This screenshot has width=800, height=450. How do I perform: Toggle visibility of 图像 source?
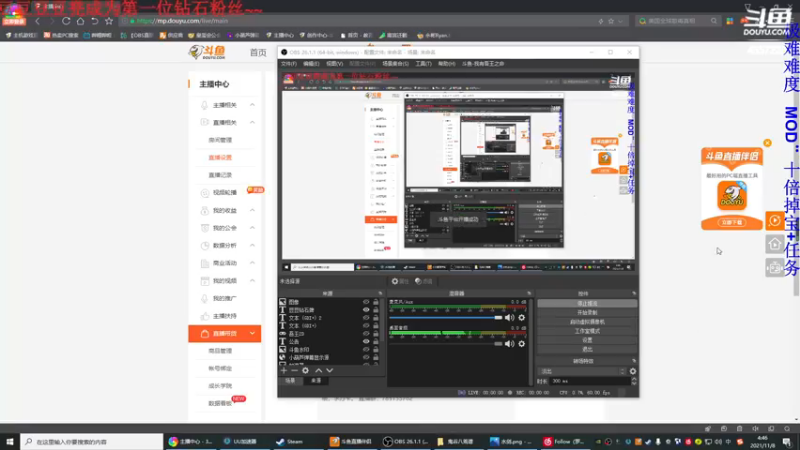pos(366,302)
